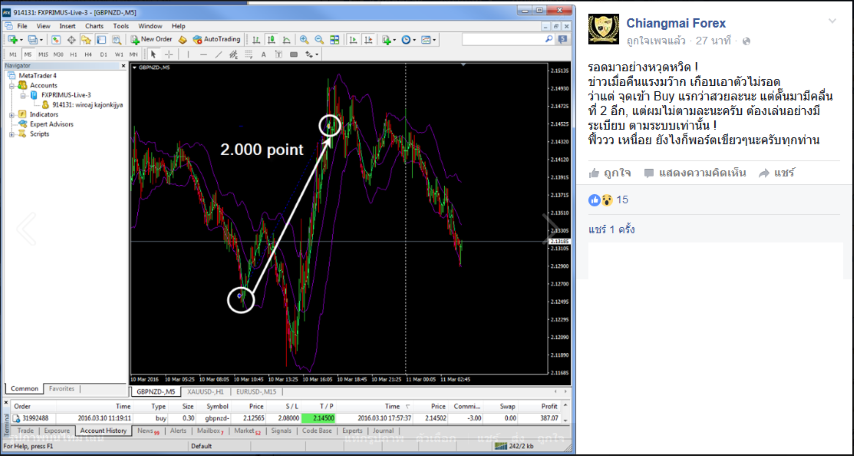Select the M1 timeframe
The image size is (854, 456).
(x=13, y=54)
